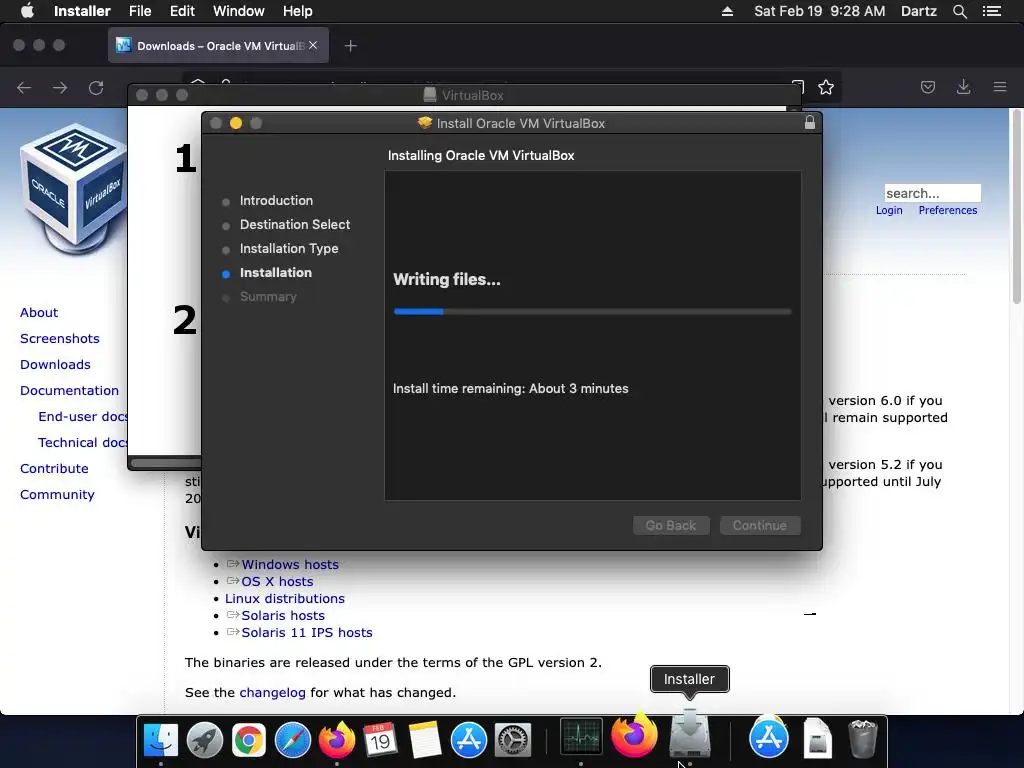Viewport: 1024px width, 768px height.
Task: Open the disk image file icon in Dock
Action: click(x=818, y=739)
